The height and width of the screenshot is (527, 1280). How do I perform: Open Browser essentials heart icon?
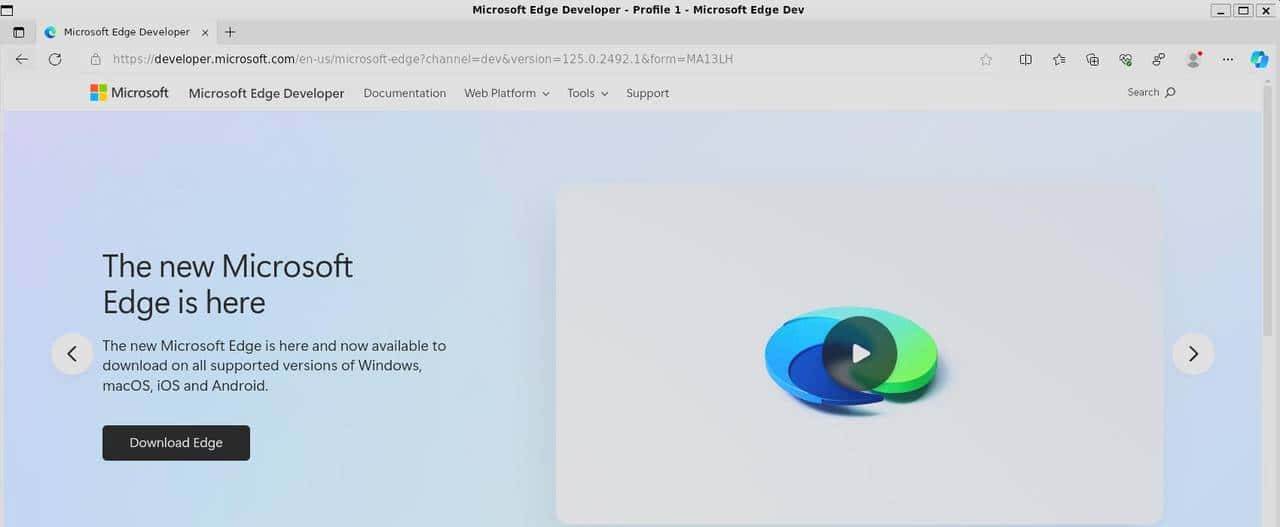[x=1125, y=60]
